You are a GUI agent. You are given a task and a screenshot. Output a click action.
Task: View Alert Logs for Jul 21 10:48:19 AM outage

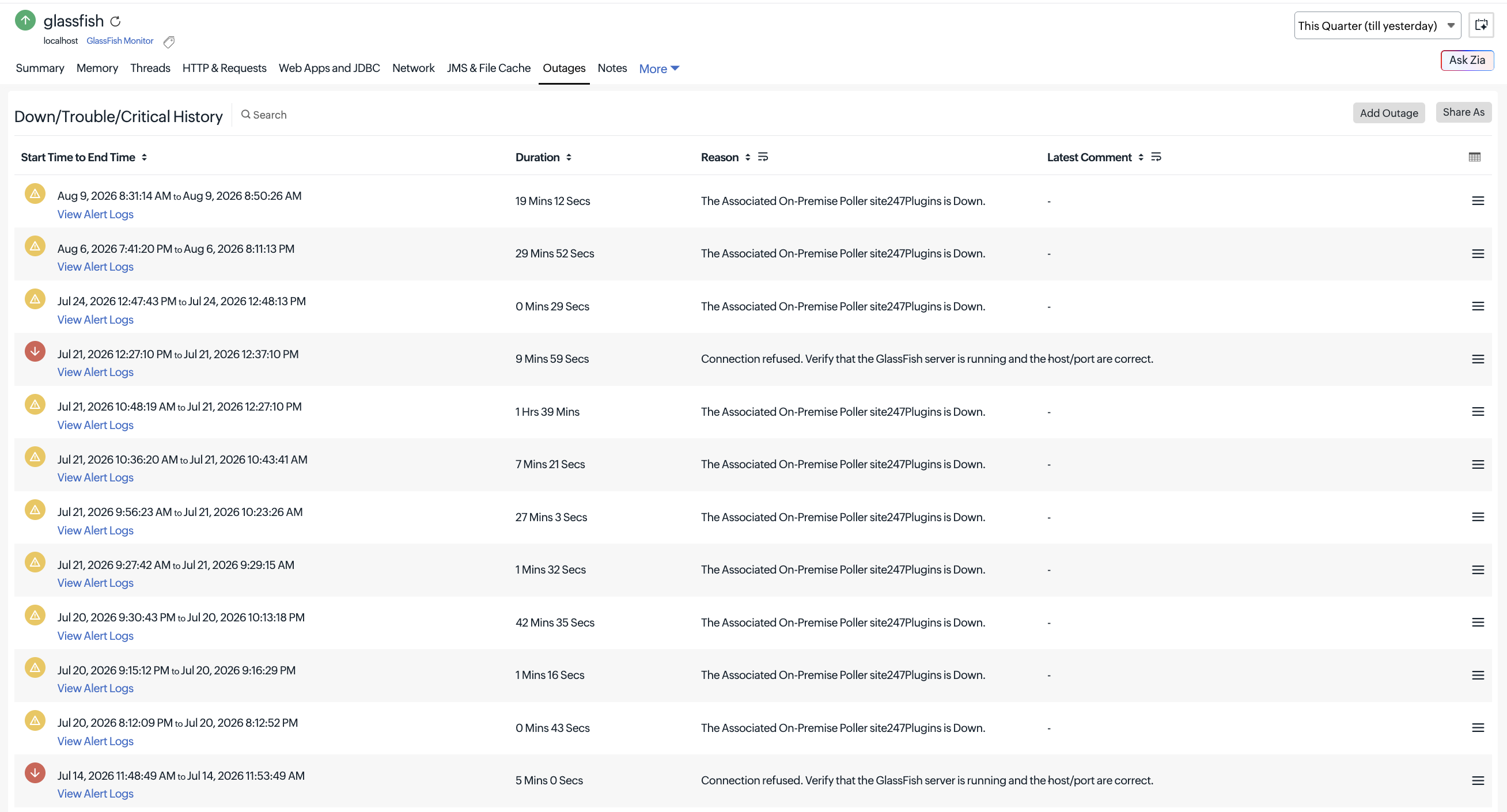[96, 426]
